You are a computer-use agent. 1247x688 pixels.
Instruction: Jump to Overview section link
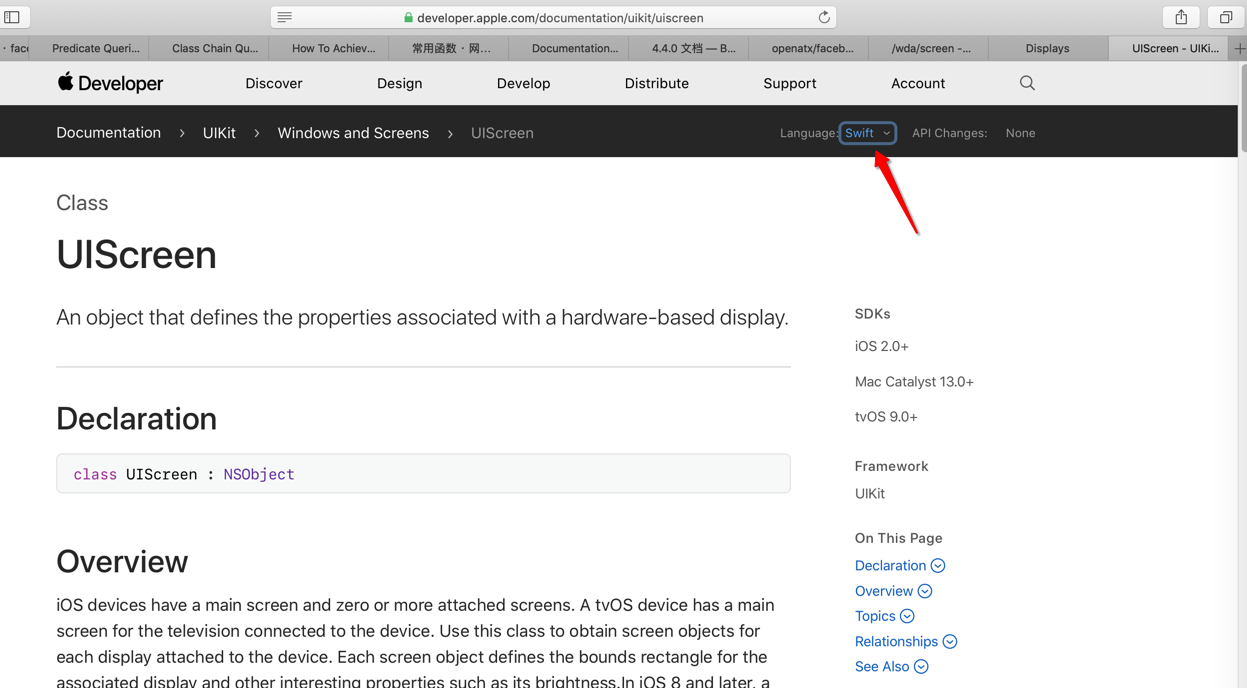884,591
